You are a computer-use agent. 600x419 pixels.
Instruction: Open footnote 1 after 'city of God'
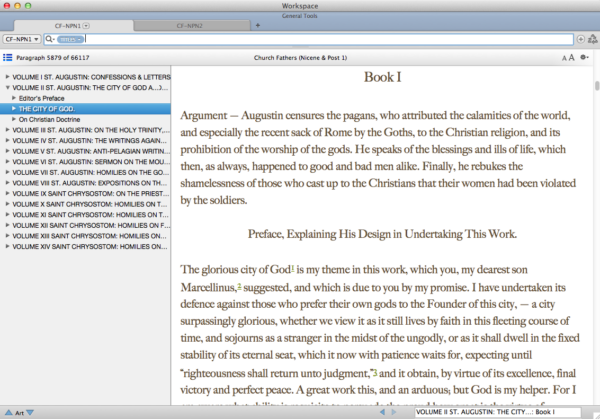click(291, 270)
